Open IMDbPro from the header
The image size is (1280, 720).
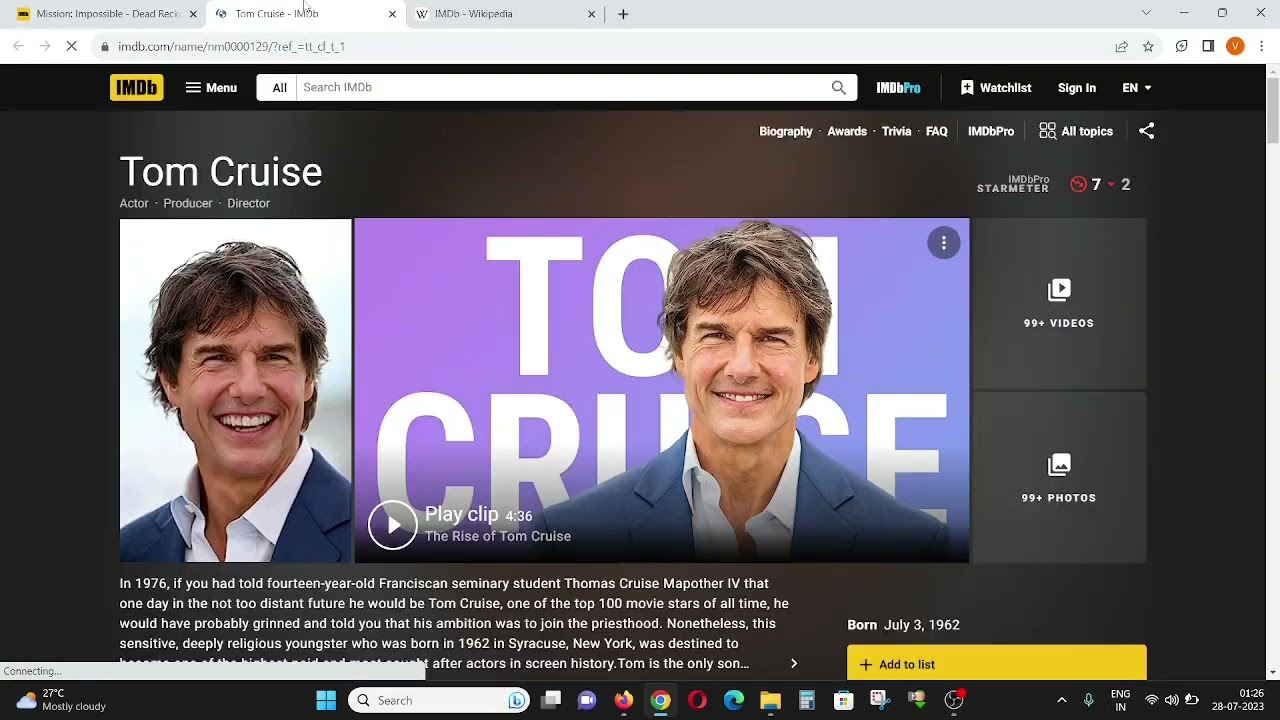click(x=898, y=87)
